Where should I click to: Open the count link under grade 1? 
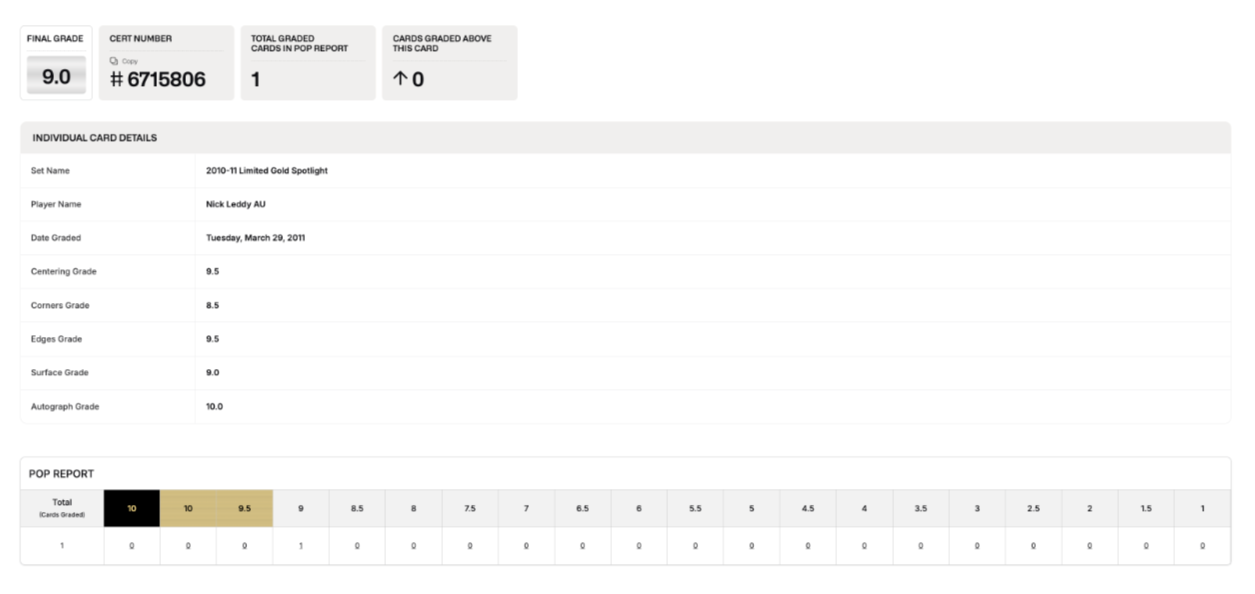click(x=1202, y=546)
